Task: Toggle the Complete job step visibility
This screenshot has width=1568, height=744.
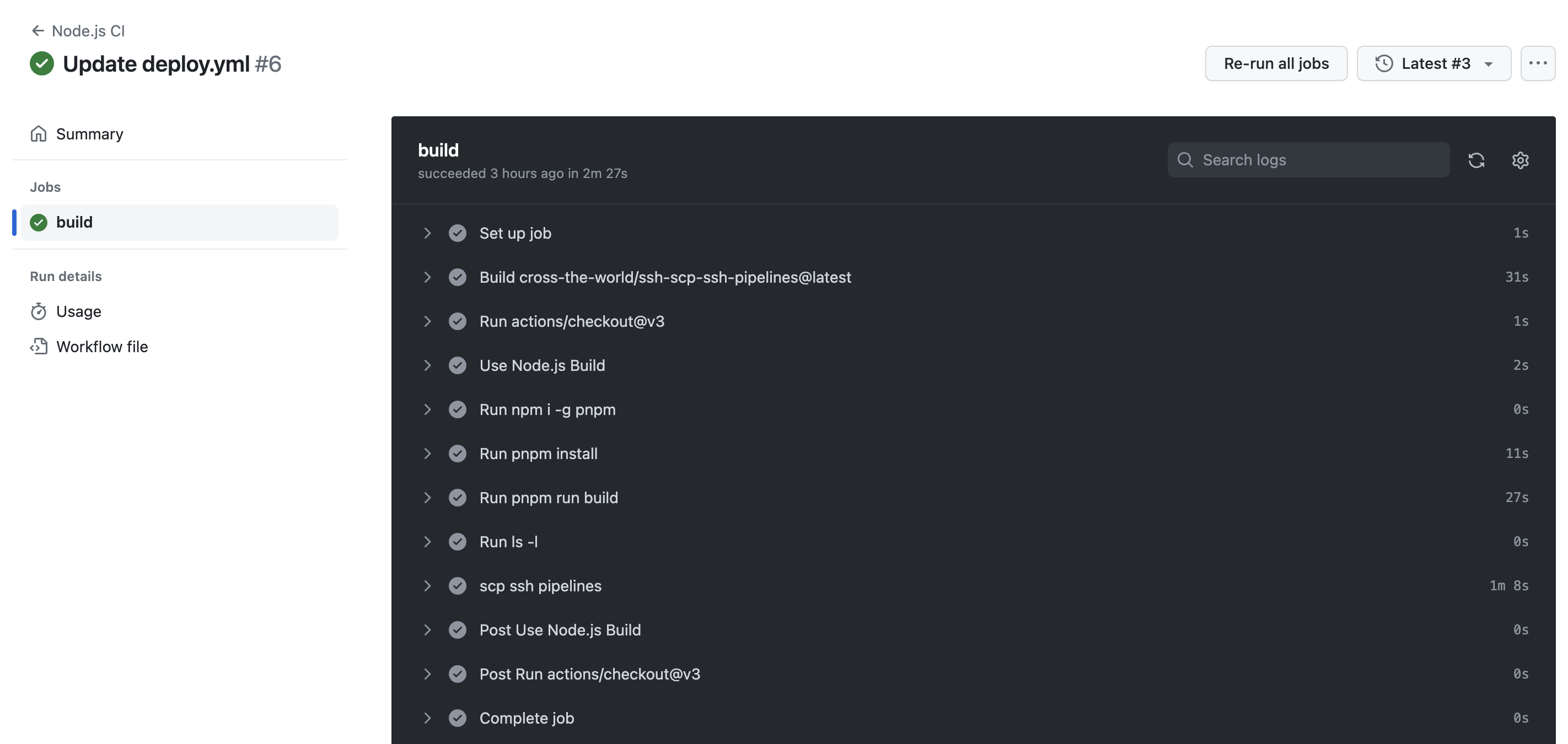Action: pyautogui.click(x=426, y=717)
